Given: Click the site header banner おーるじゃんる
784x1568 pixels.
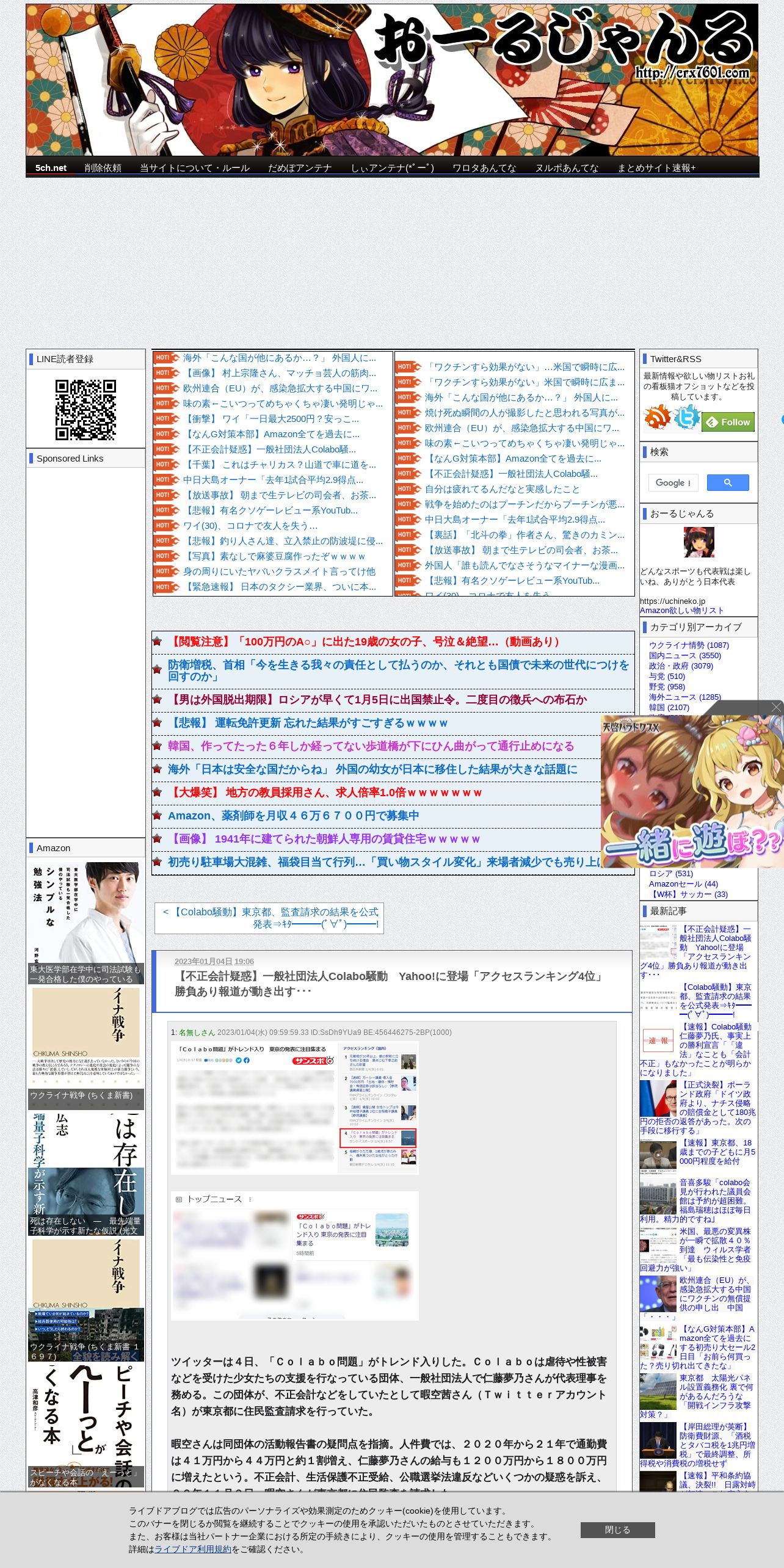Looking at the screenshot, I should [392, 80].
